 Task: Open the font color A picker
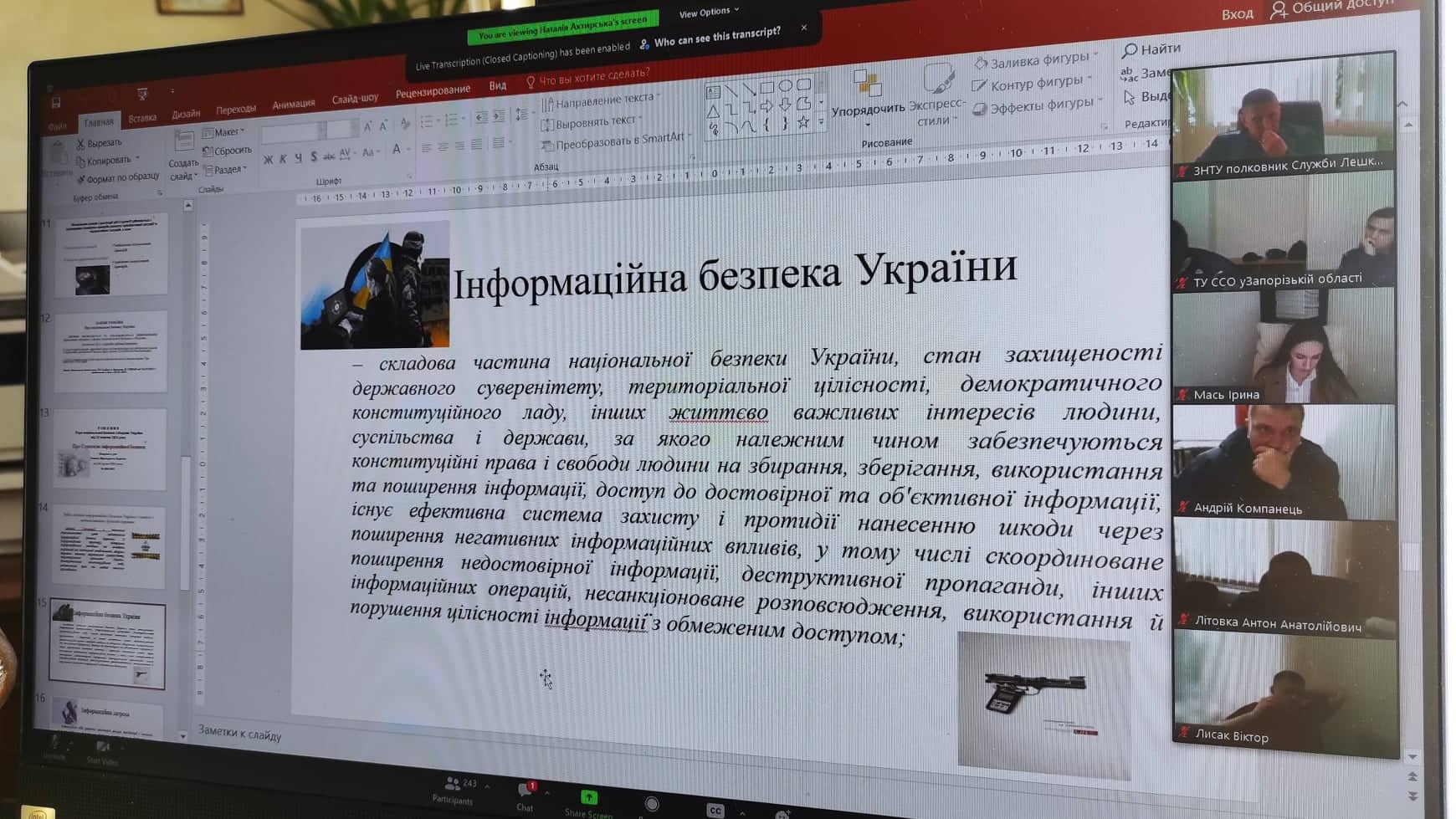(397, 150)
